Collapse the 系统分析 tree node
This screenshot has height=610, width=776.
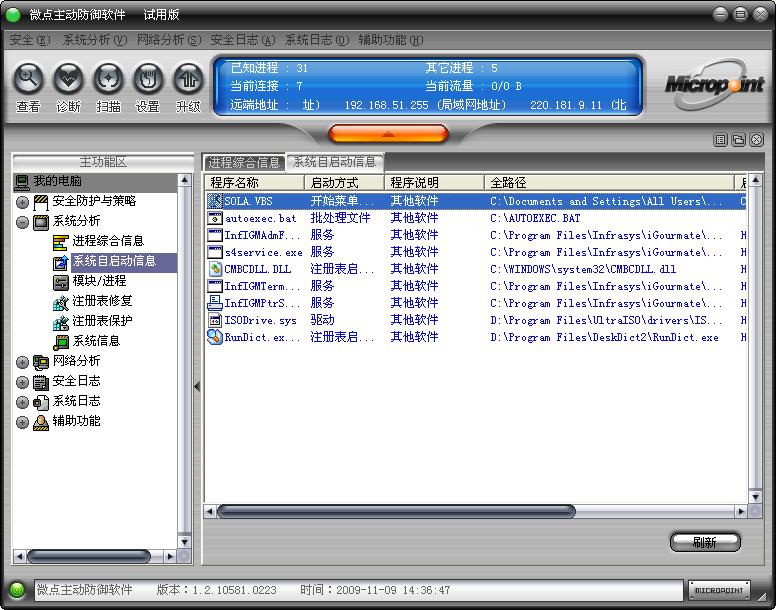point(22,222)
